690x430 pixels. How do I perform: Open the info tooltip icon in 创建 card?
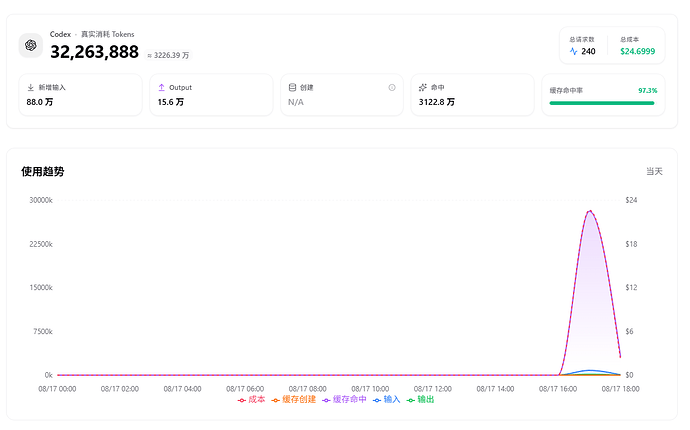point(392,88)
